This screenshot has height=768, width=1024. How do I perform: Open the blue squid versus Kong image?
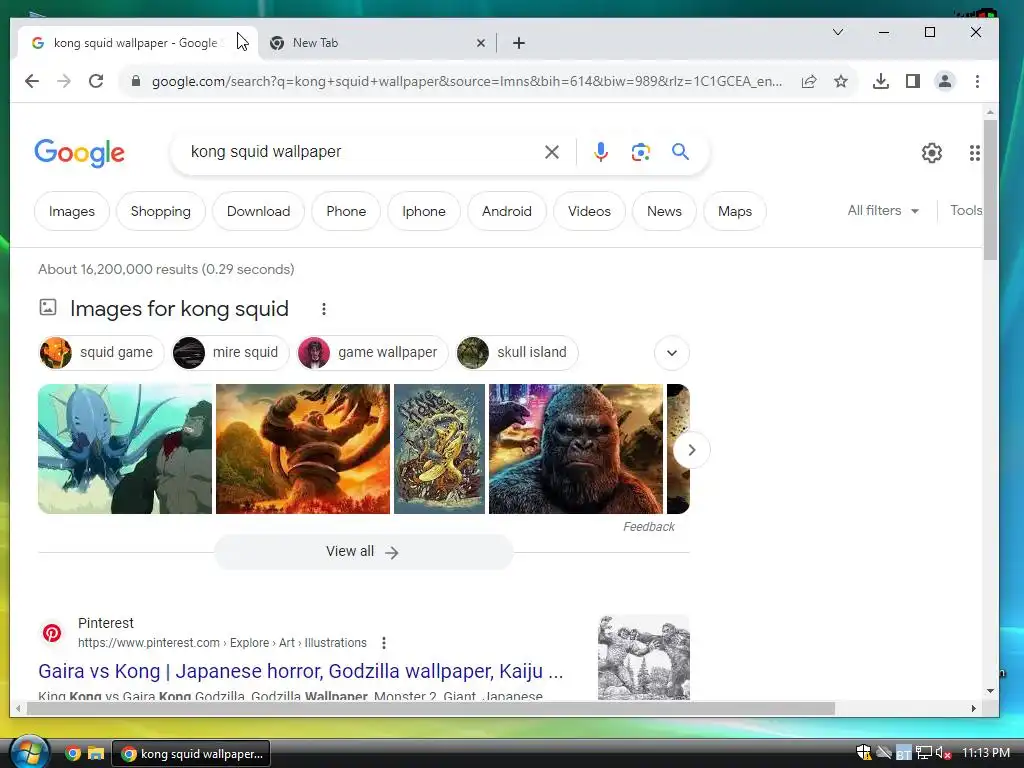tap(125, 449)
